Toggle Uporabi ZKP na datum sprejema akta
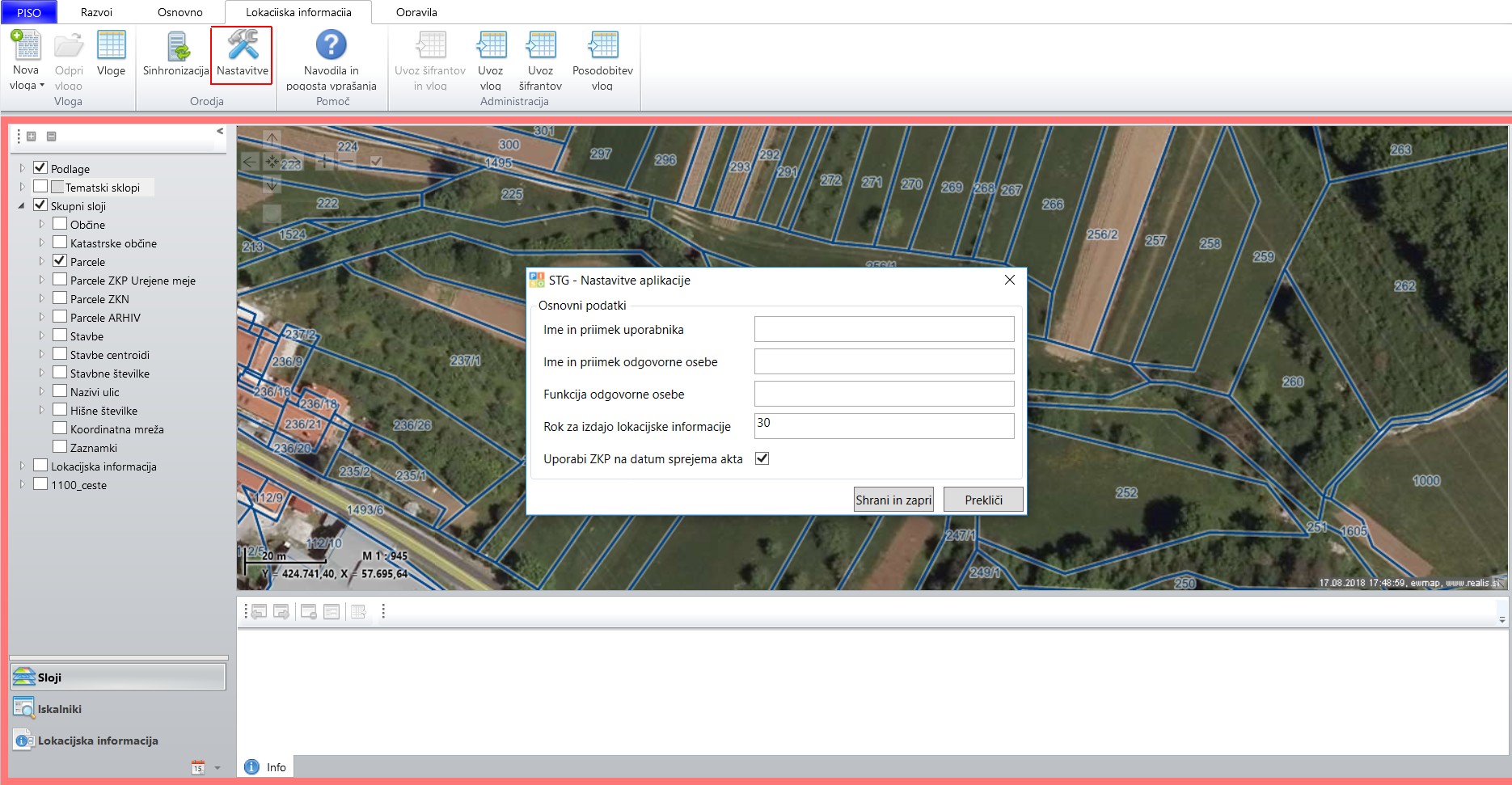1512x785 pixels. pyautogui.click(x=762, y=458)
